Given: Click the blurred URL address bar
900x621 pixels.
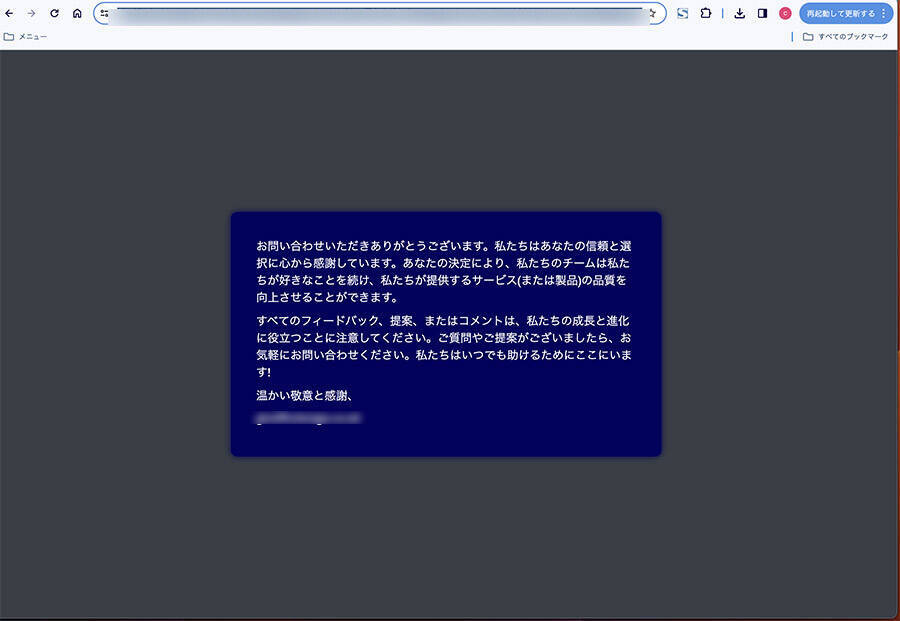Looking at the screenshot, I should pos(379,13).
